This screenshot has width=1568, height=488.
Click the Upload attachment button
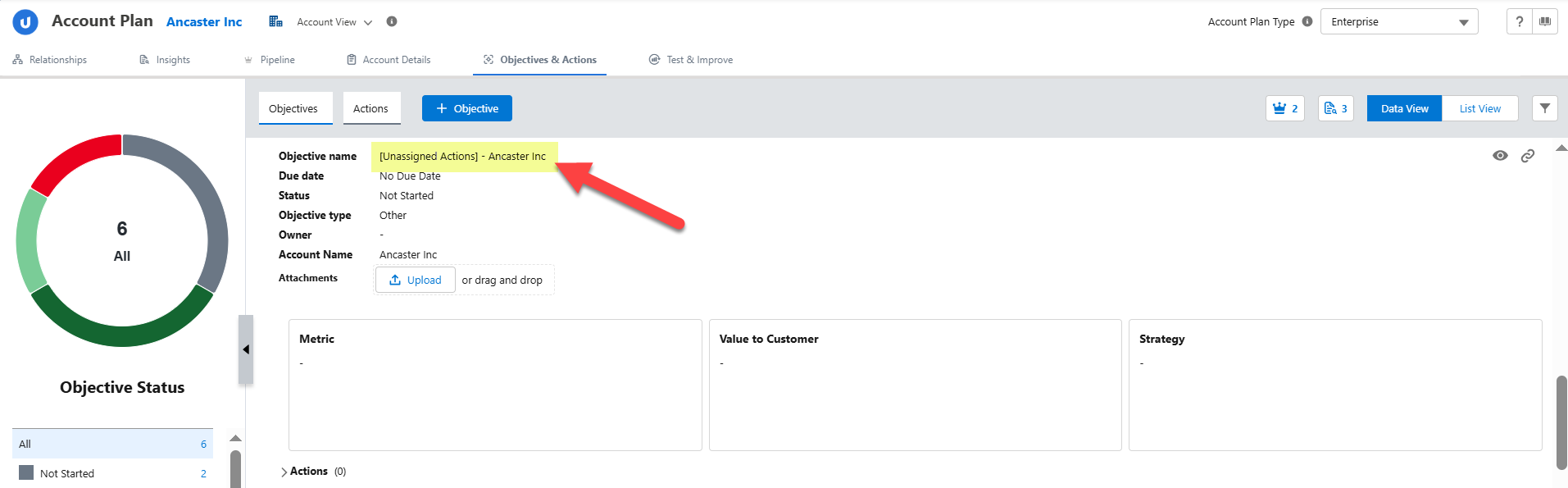point(416,280)
